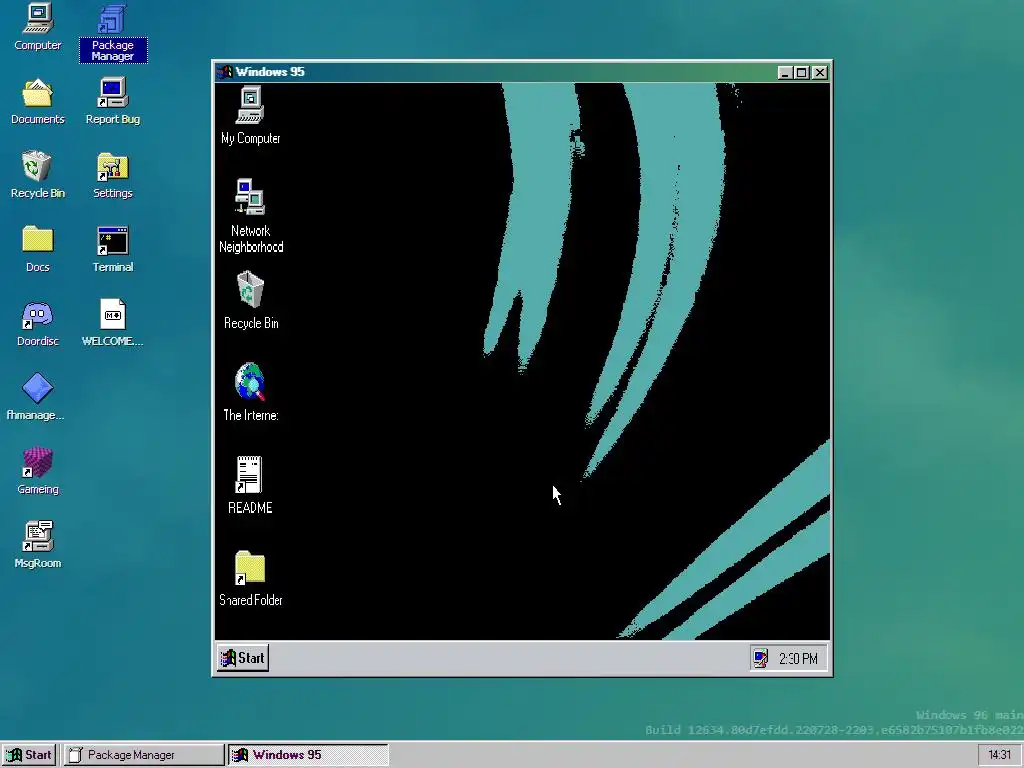
Task: Maximize the Windows 95 window
Action: [x=801, y=72]
